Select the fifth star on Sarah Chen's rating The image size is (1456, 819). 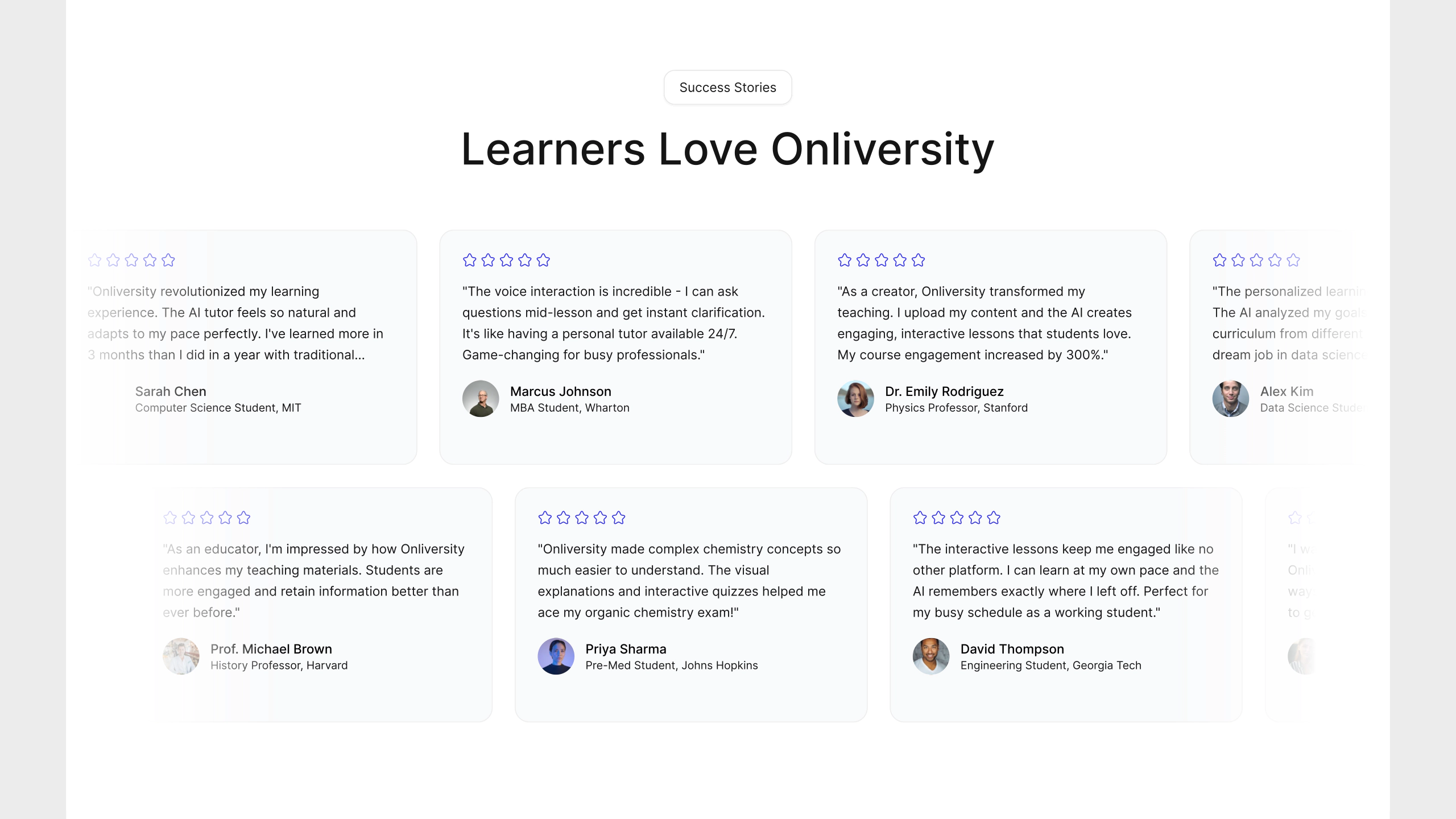168,260
